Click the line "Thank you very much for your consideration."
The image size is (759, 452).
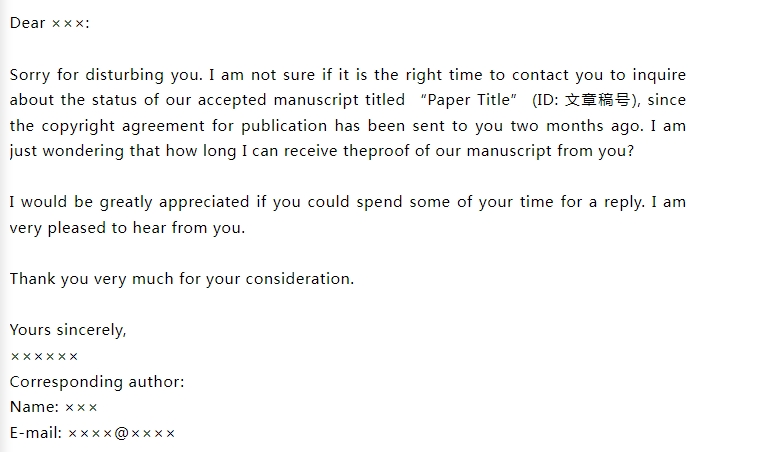coord(182,279)
